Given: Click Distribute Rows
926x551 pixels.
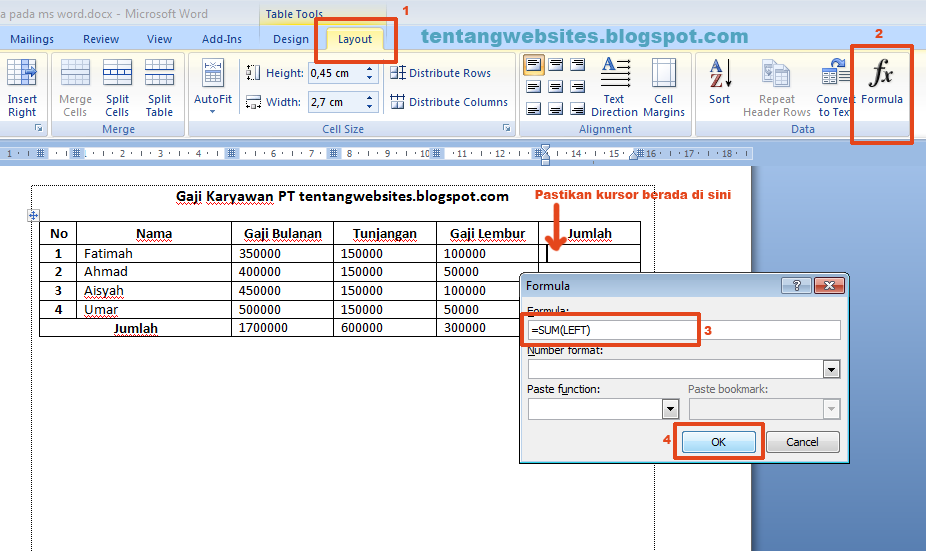Looking at the screenshot, I should [440, 73].
